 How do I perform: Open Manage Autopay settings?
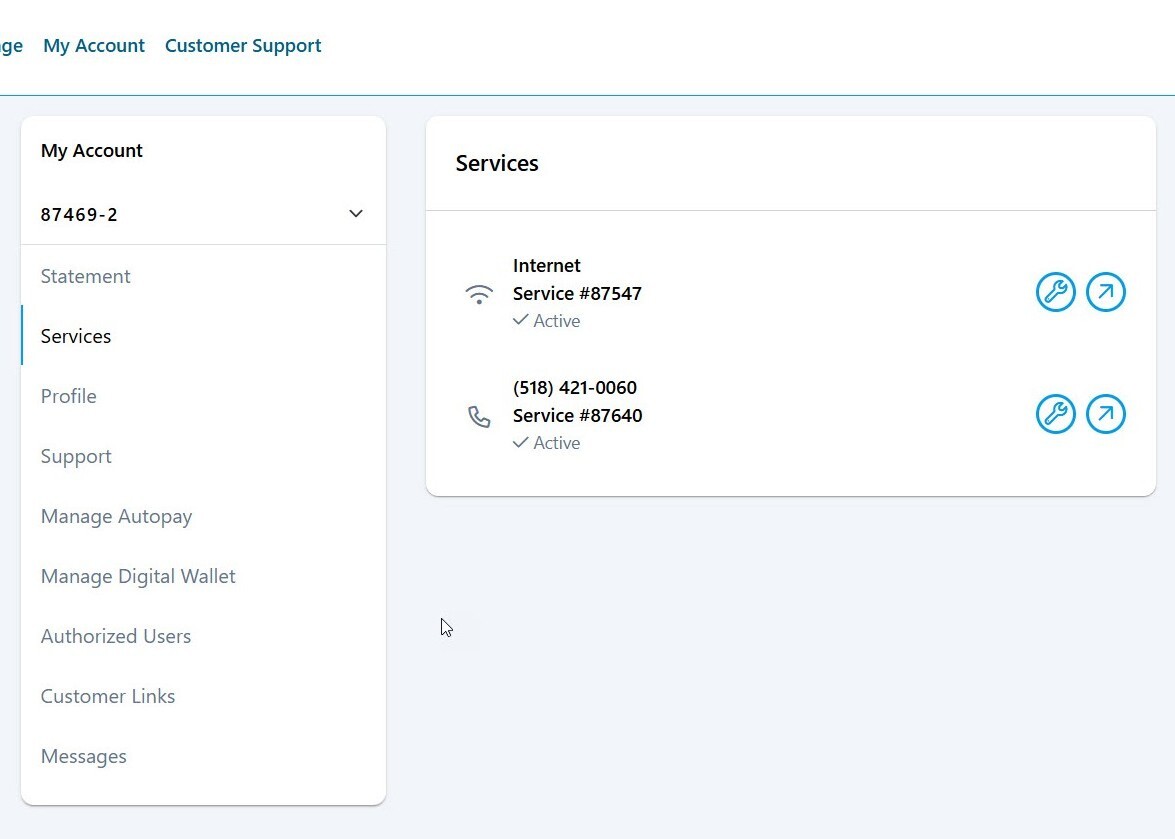click(x=116, y=516)
